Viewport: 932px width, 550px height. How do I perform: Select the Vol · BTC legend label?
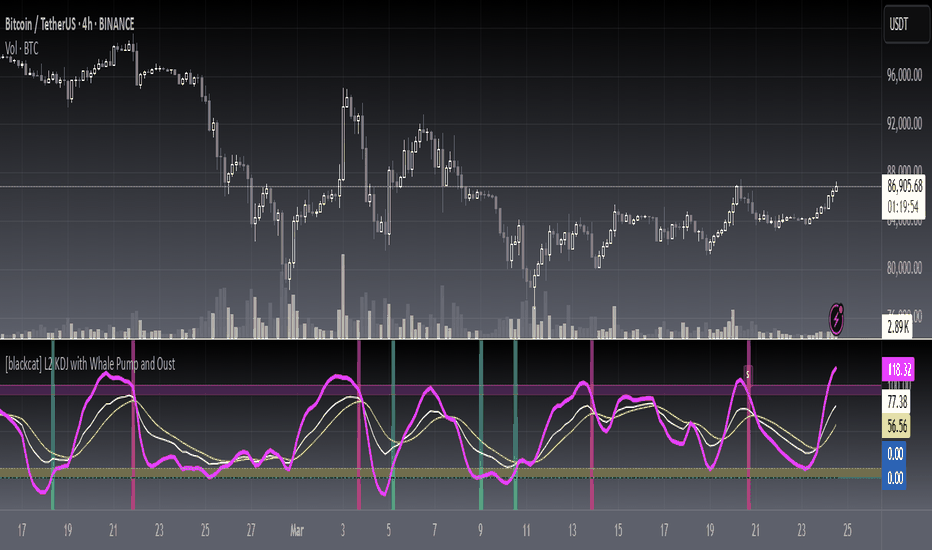click(x=22, y=49)
